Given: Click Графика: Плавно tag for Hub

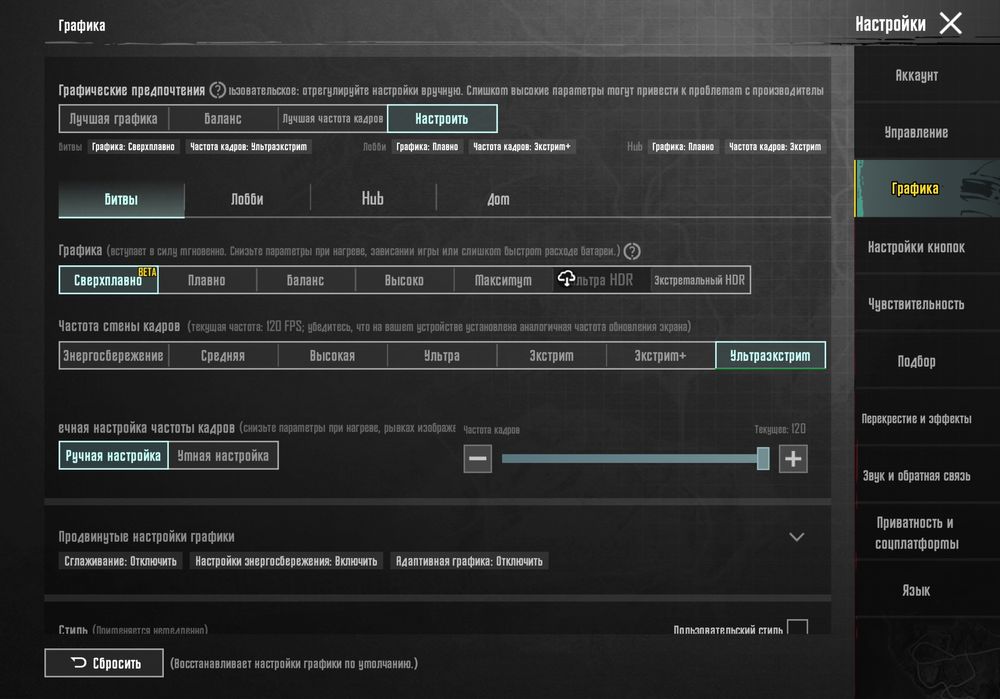Looking at the screenshot, I should 683,147.
